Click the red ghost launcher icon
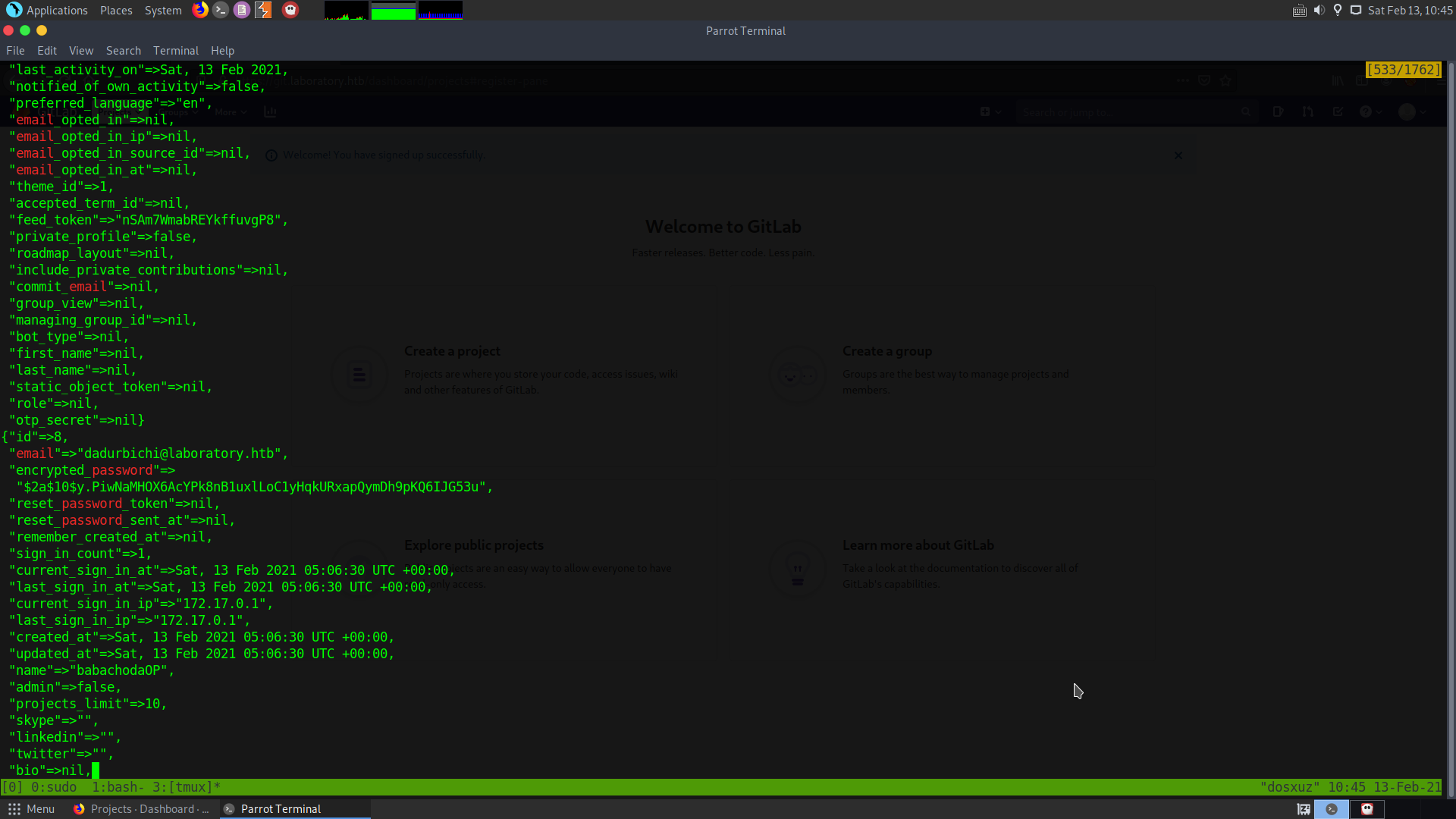1456x819 pixels. (290, 10)
